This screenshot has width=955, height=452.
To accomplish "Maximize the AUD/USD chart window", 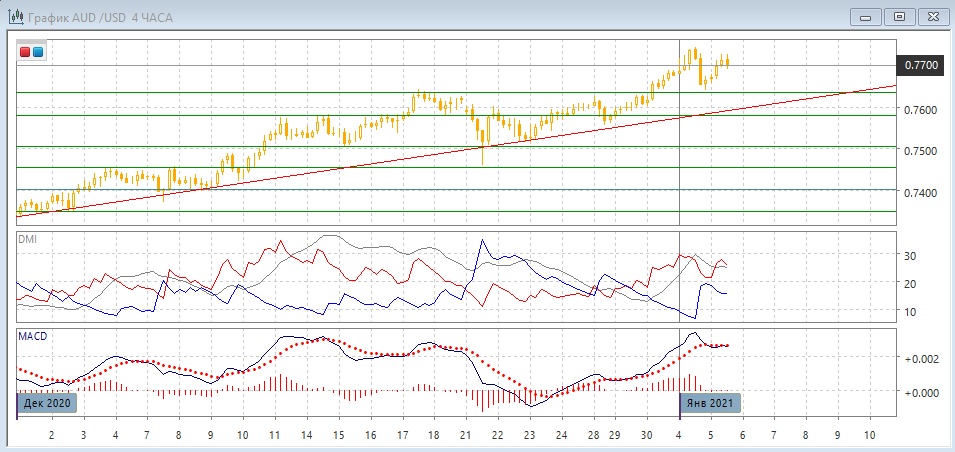I will (900, 16).
